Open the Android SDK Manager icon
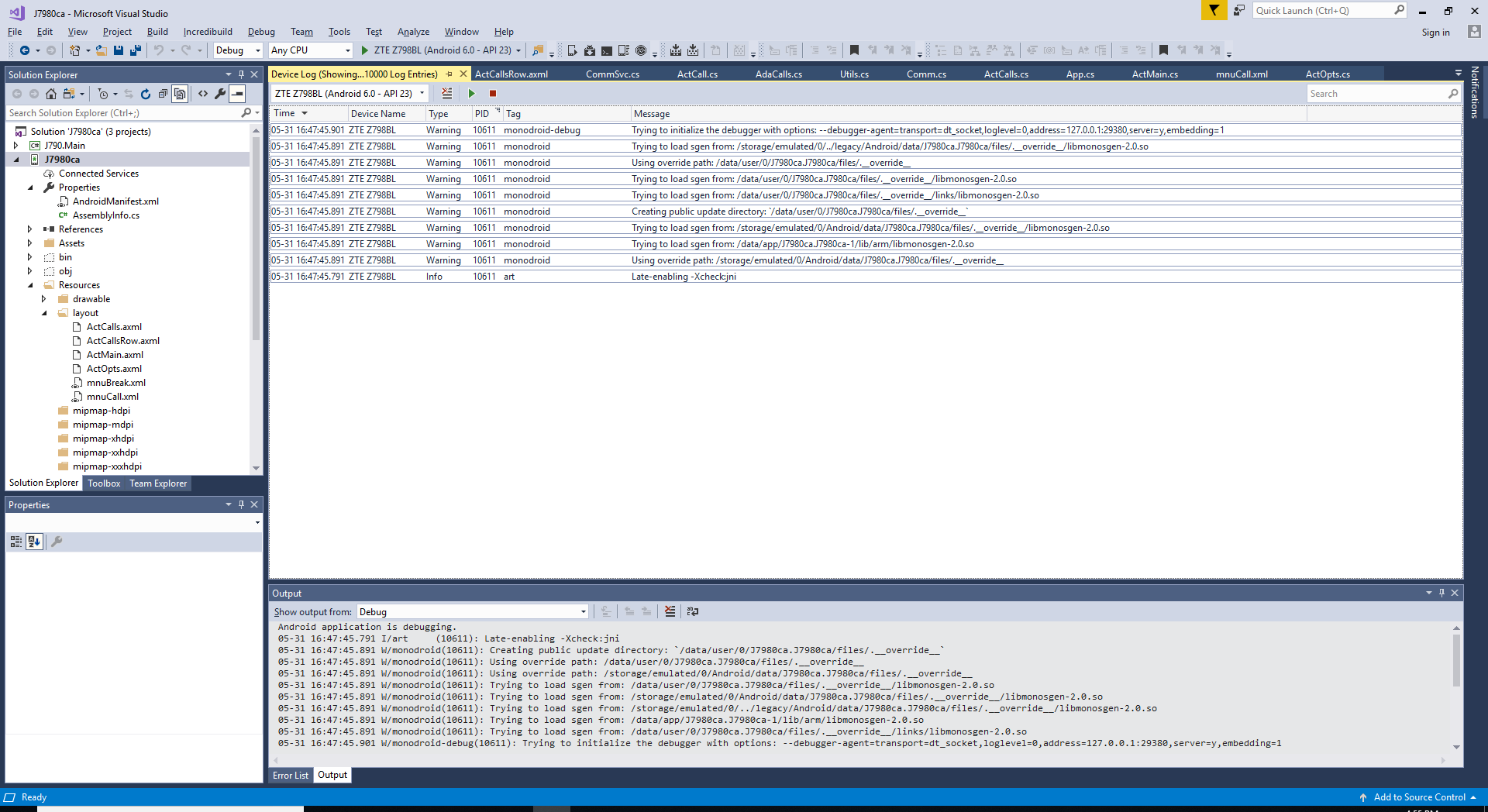 (x=590, y=50)
